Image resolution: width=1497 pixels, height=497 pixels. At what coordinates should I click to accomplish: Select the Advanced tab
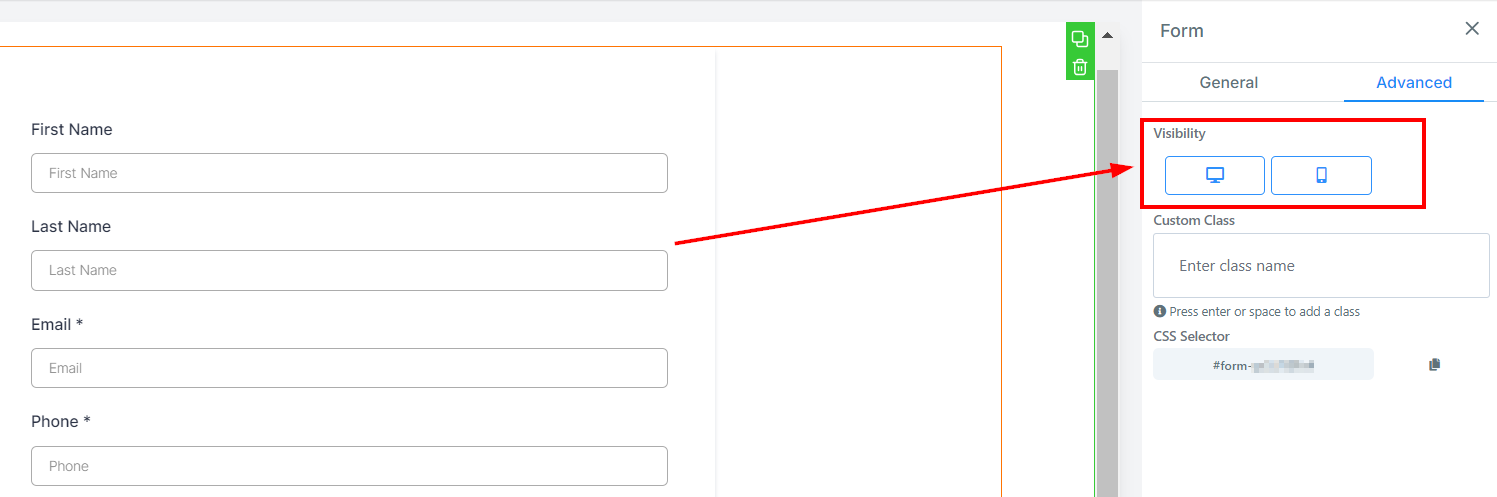[x=1414, y=82]
